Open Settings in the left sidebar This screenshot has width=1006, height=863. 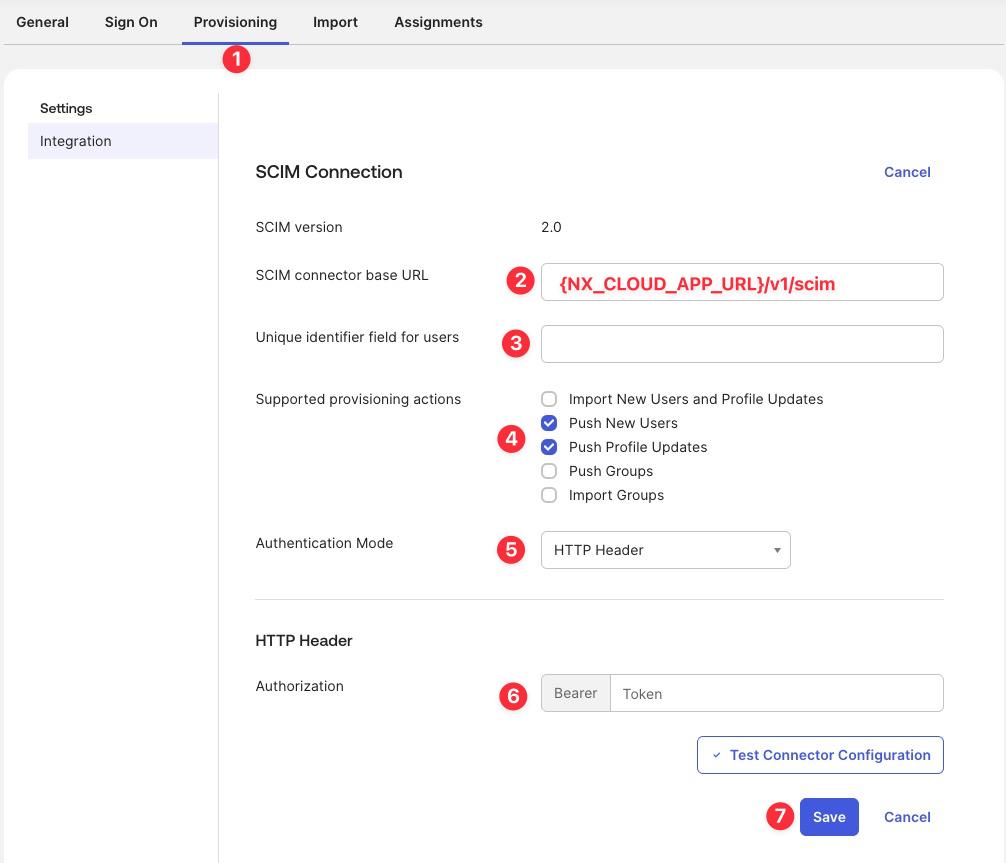click(65, 108)
